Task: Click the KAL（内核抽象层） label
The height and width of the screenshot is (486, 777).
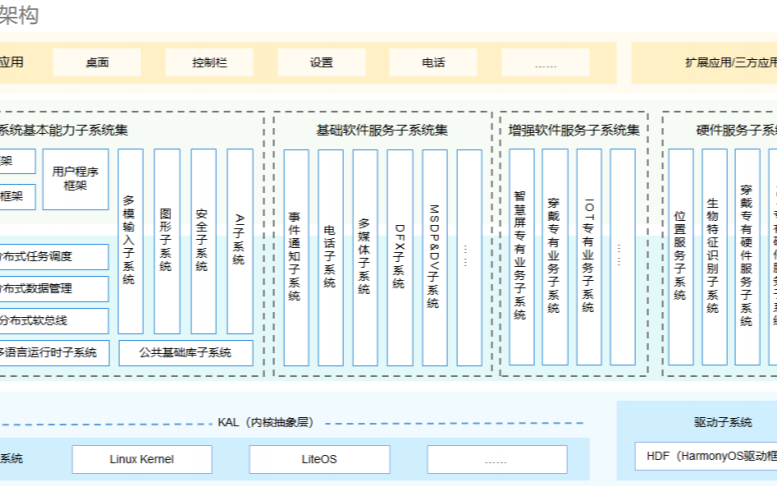Action: 266,423
